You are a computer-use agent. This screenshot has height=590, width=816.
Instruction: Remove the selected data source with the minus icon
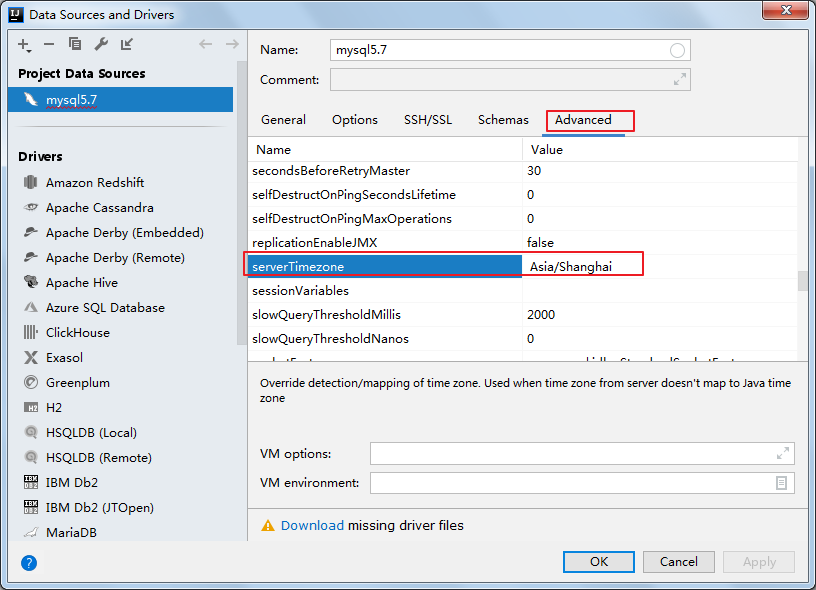tap(49, 45)
